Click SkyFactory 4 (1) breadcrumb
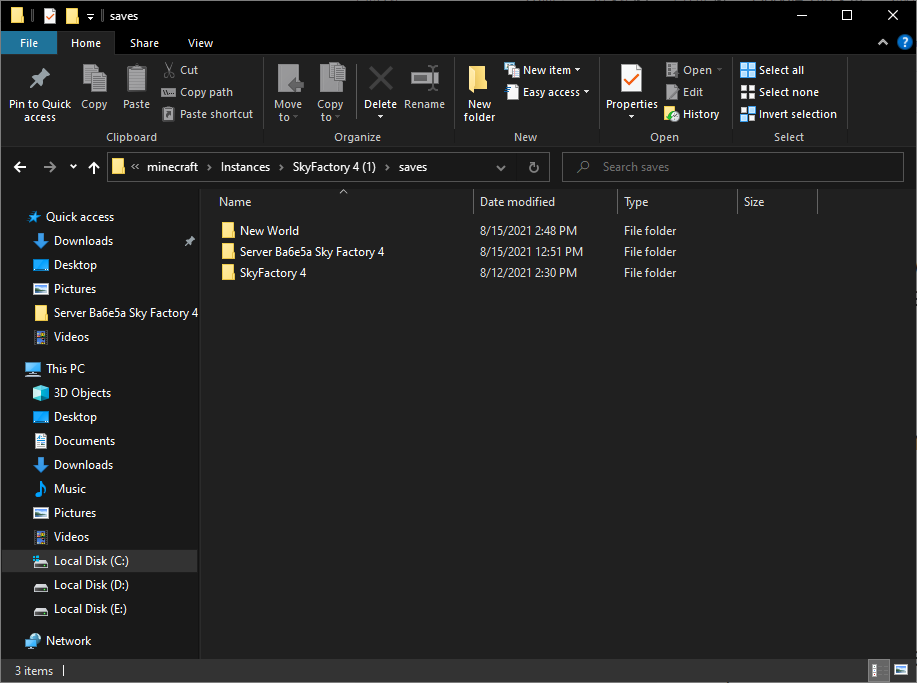Image resolution: width=917 pixels, height=683 pixels. point(334,167)
